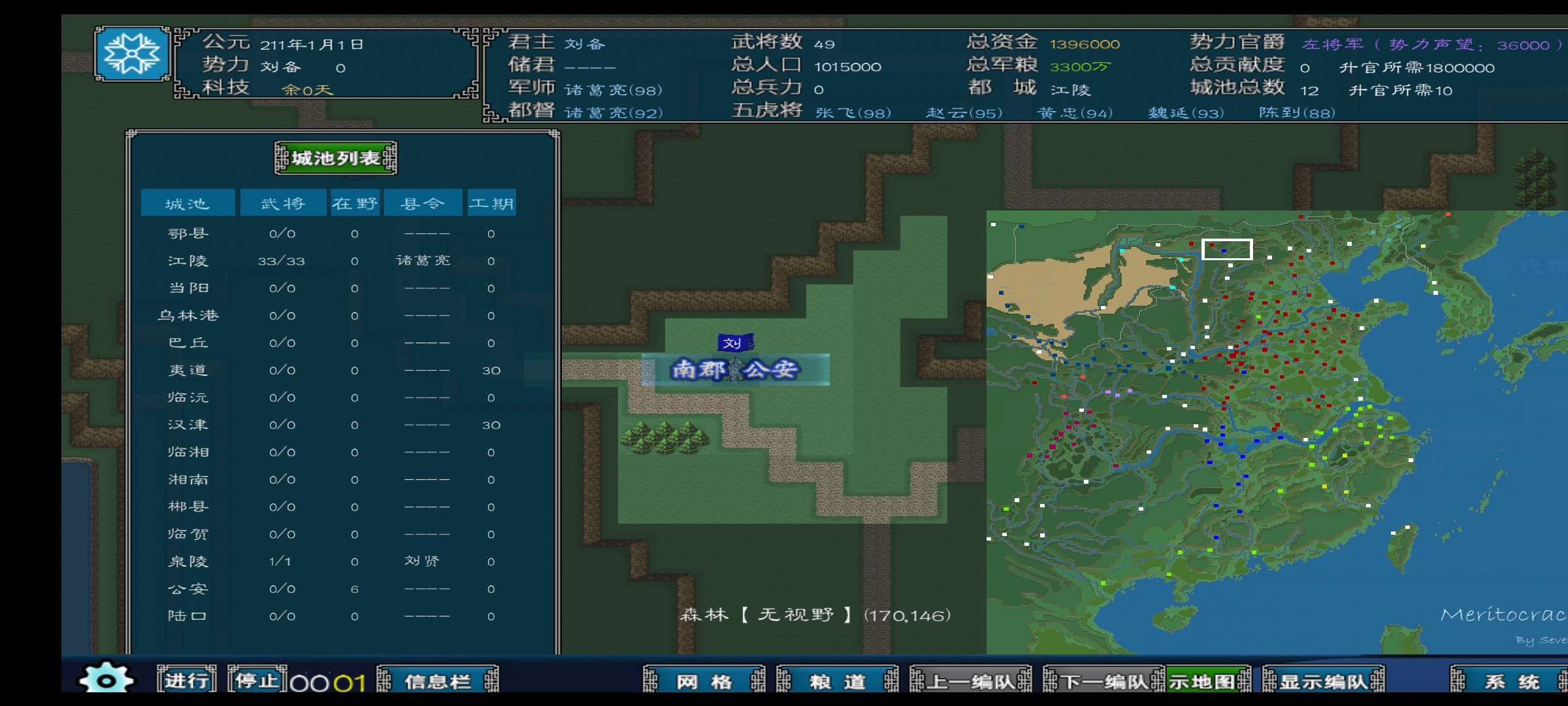Sort the list by 县令 column header
The height and width of the screenshot is (706, 1568).
click(423, 203)
